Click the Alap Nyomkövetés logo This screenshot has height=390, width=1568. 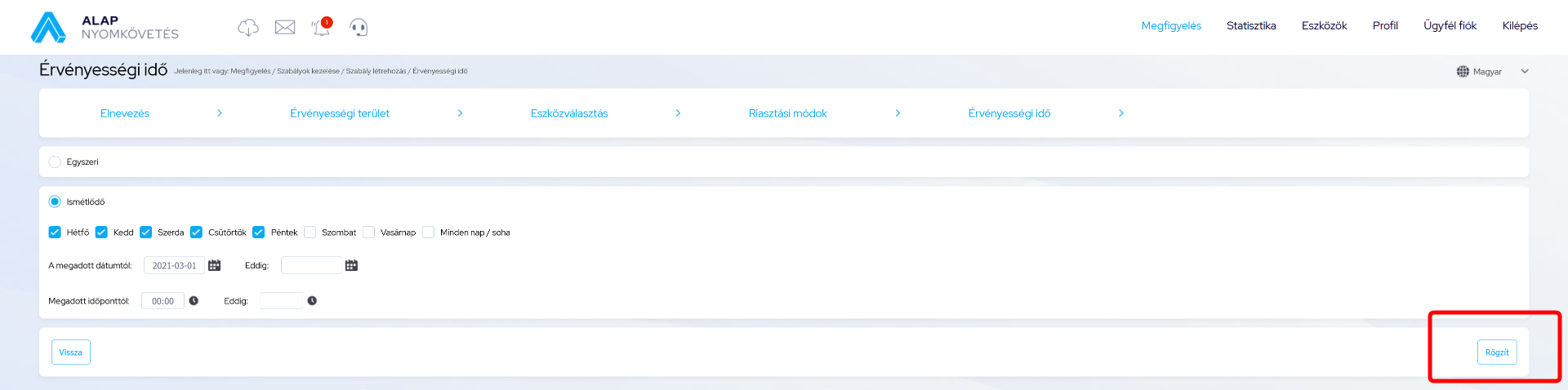(x=105, y=27)
